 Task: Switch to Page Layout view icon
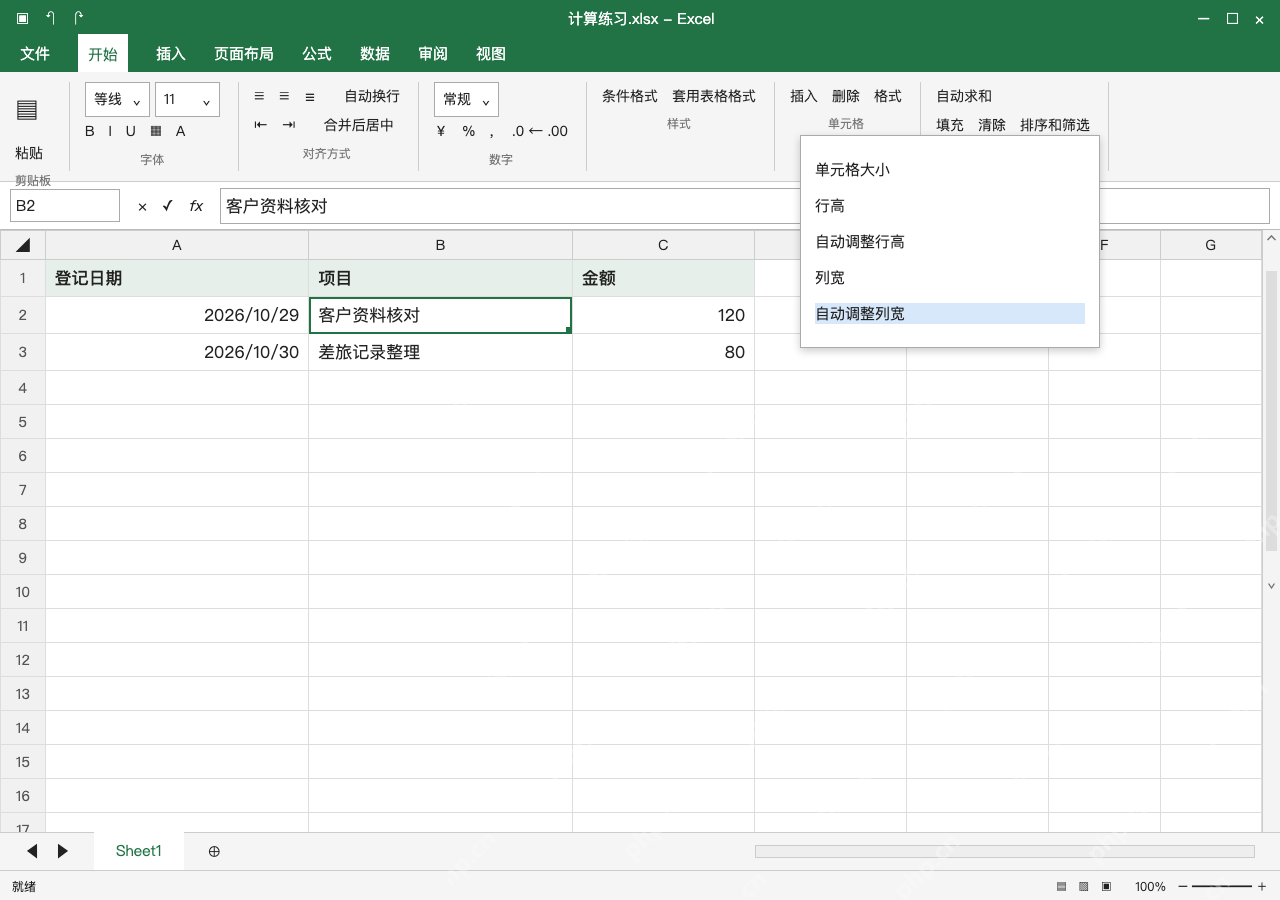(1083, 886)
